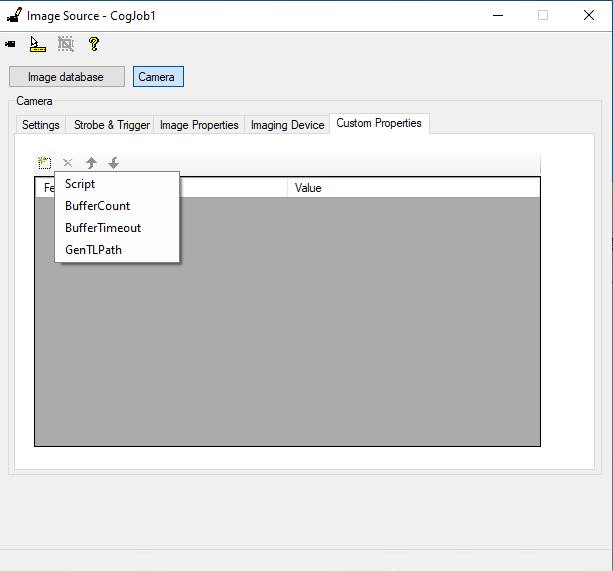The height and width of the screenshot is (571, 613).
Task: Click the move down arrow icon
Action: tap(114, 163)
